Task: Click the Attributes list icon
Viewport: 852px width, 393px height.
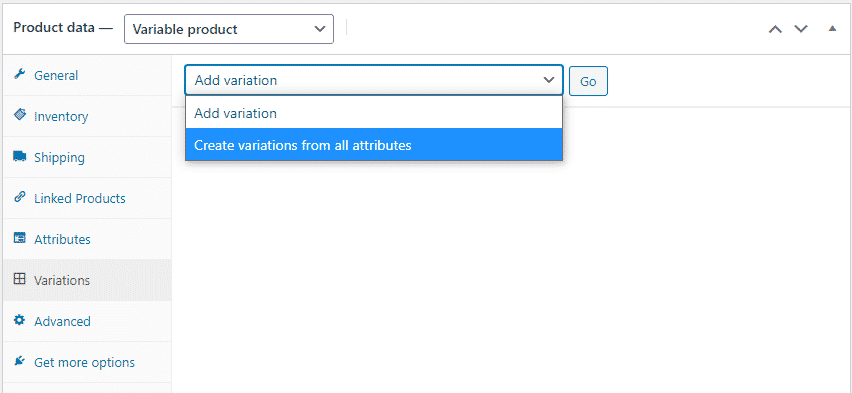Action: [20, 238]
